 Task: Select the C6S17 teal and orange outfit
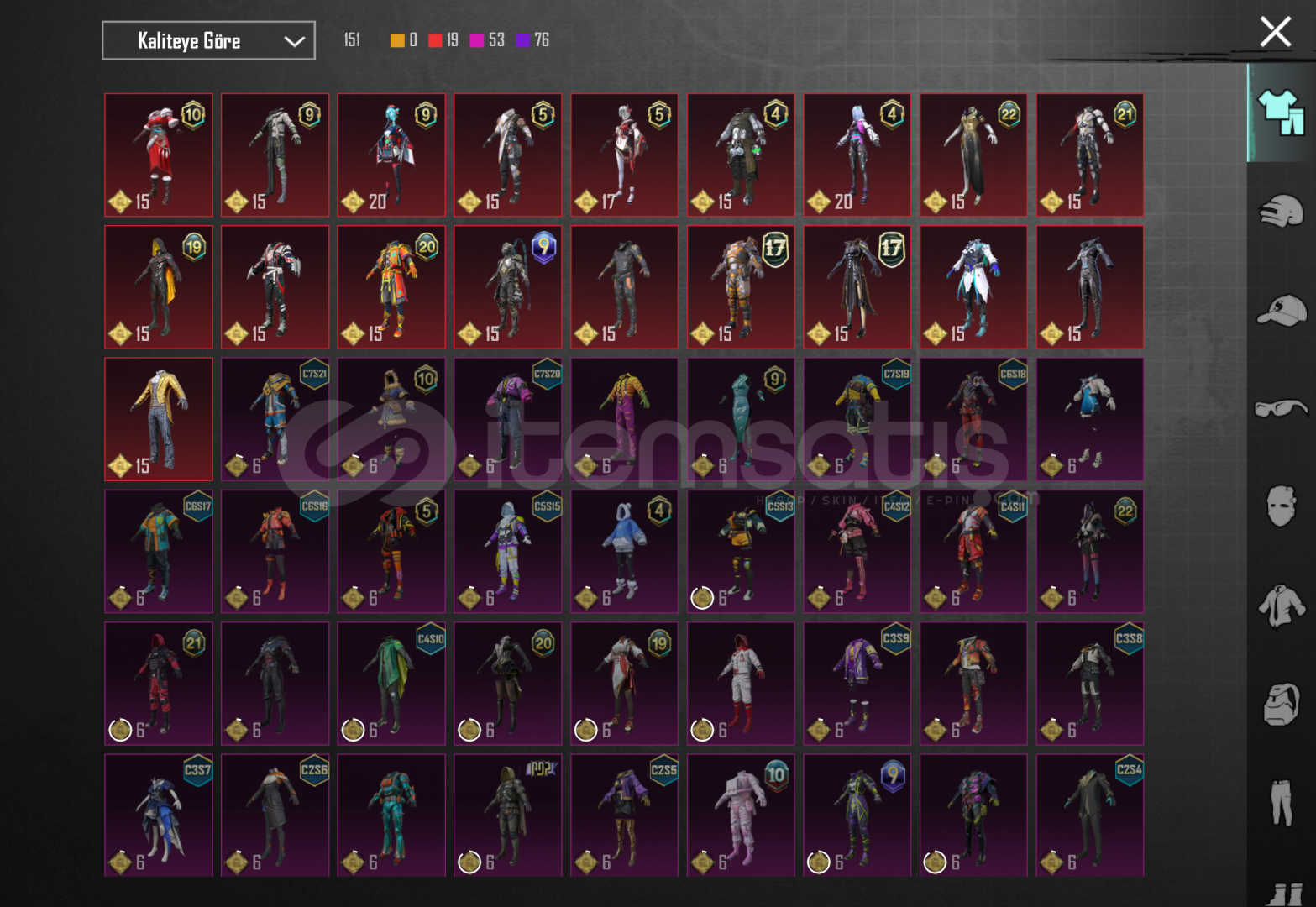tap(159, 552)
